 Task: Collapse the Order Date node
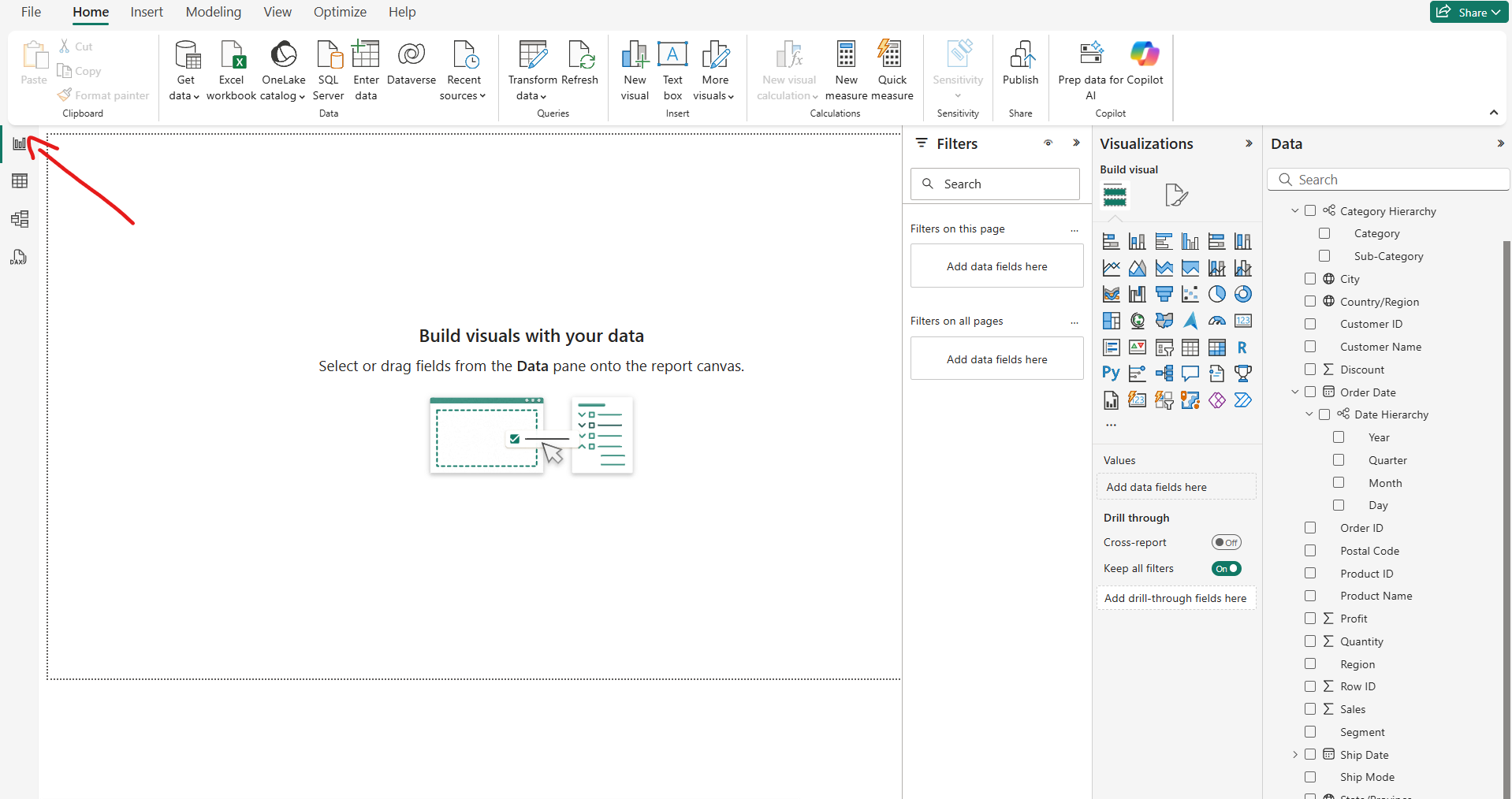pyautogui.click(x=1295, y=392)
